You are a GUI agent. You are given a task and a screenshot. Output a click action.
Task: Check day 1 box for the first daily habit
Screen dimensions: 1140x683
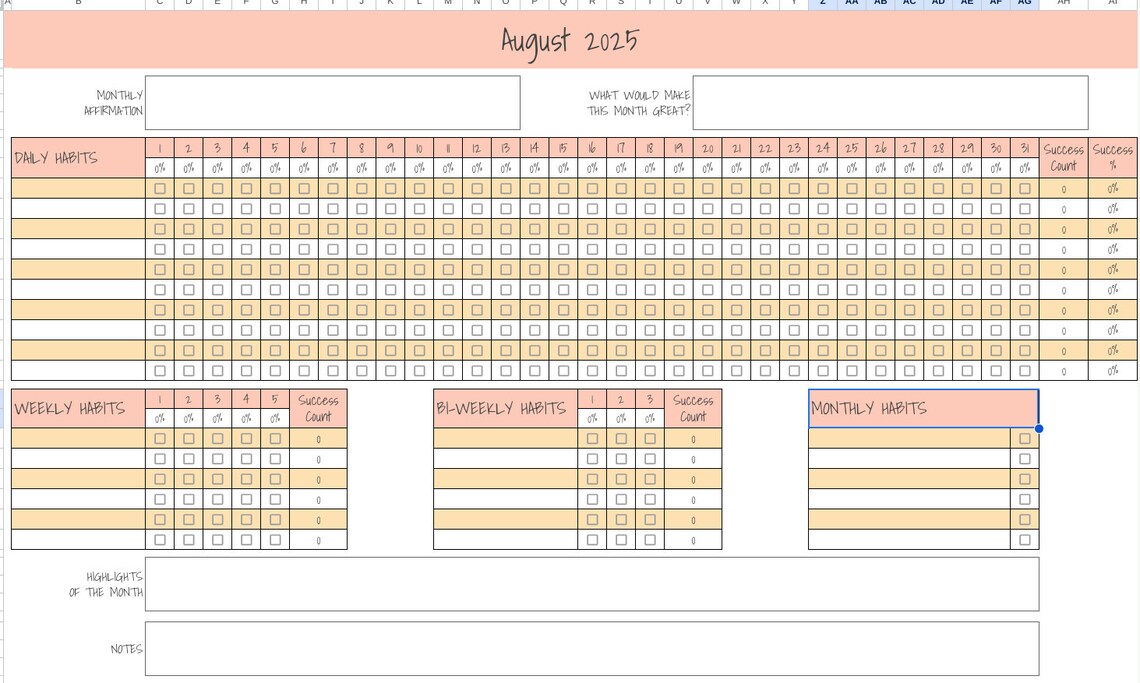click(158, 188)
